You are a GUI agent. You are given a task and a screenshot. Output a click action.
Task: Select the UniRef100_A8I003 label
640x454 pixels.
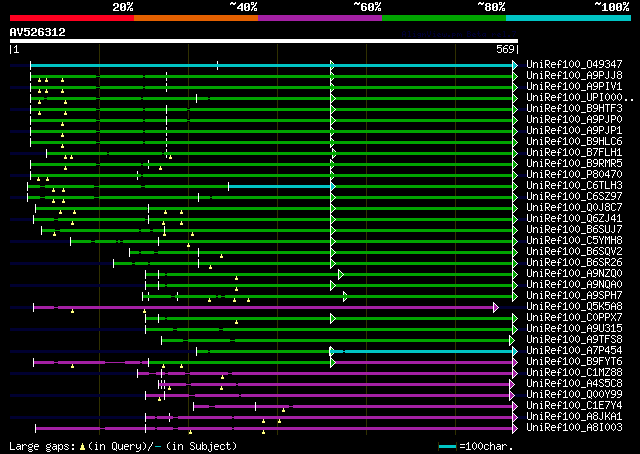point(574,428)
